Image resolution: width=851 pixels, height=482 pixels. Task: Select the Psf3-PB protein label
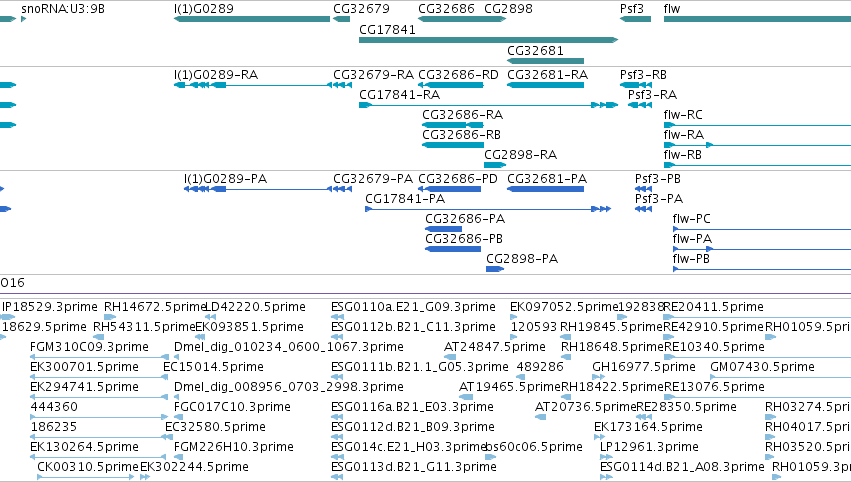(658, 179)
